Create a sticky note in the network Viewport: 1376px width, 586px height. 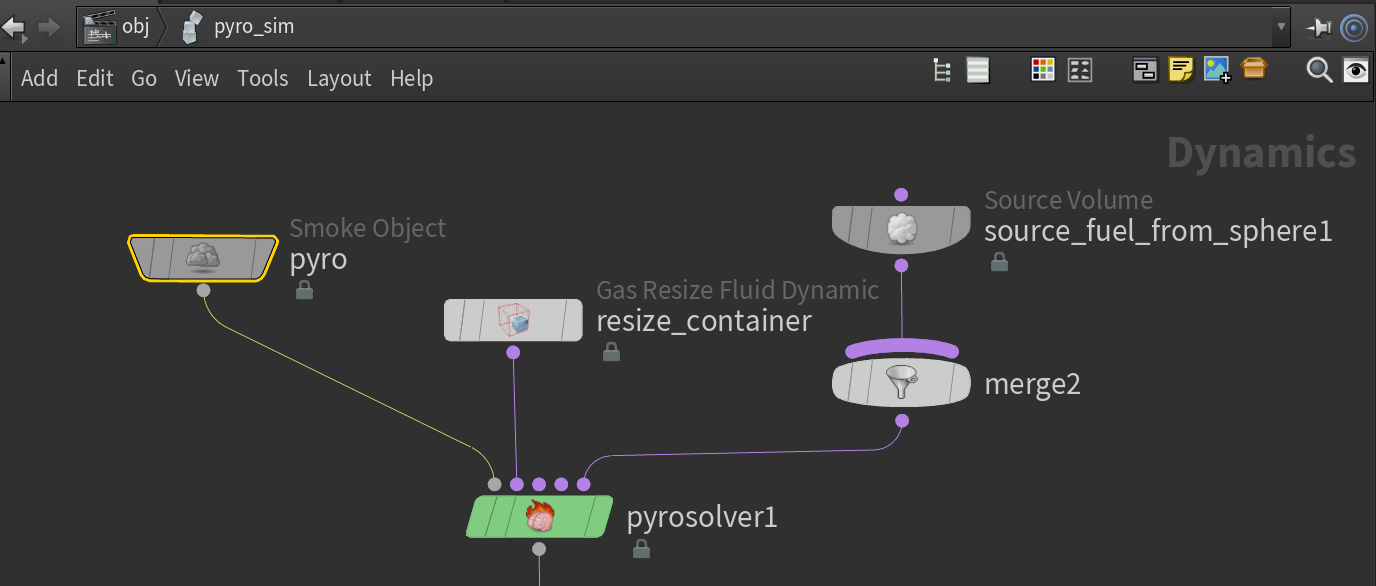coord(1182,70)
